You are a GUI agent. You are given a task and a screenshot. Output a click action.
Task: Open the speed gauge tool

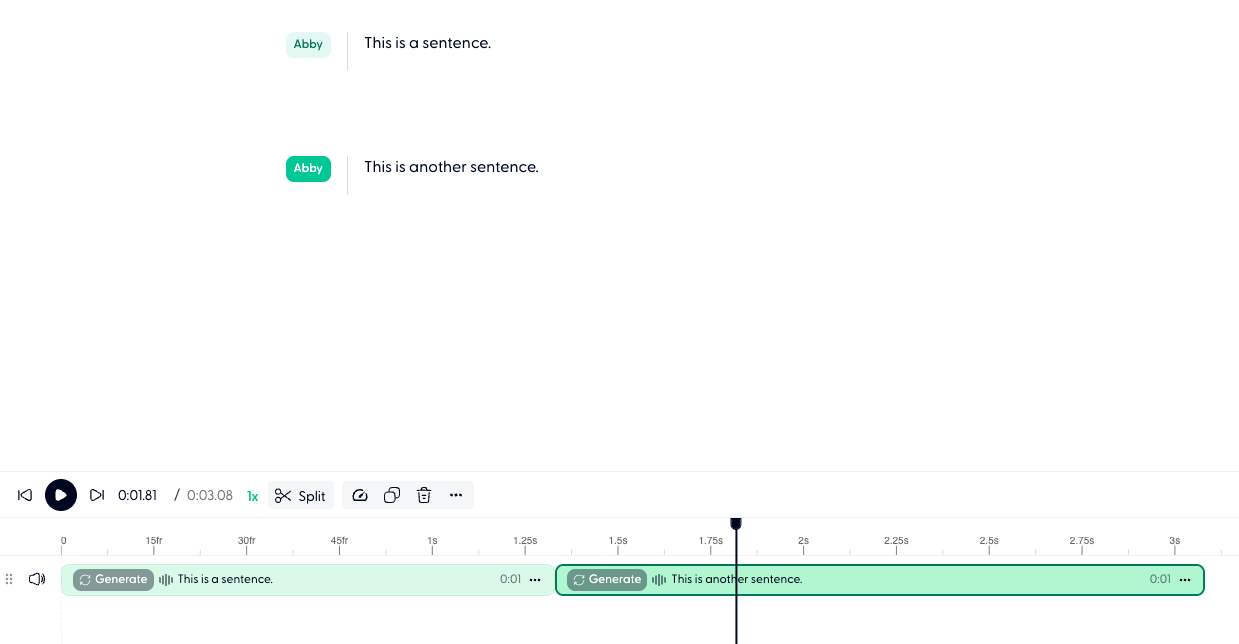tap(361, 495)
